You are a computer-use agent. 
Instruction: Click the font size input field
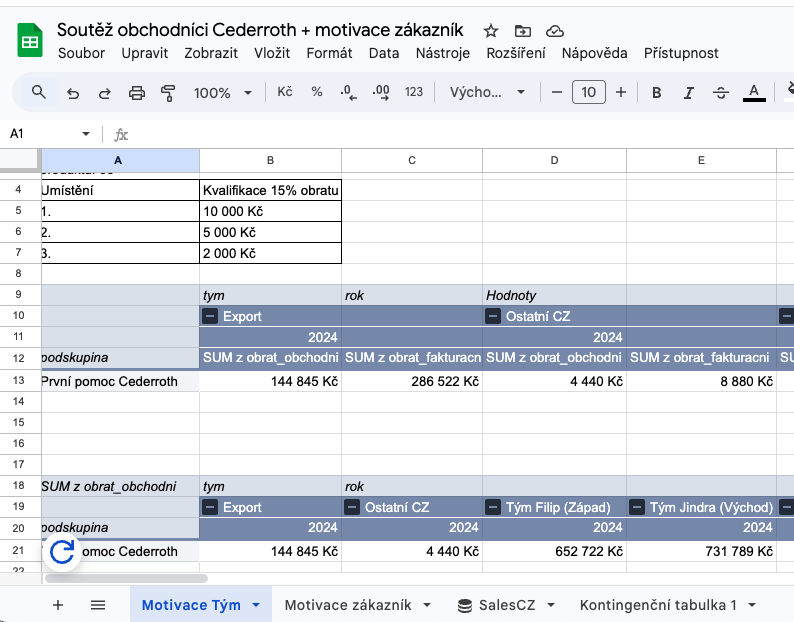coord(588,93)
